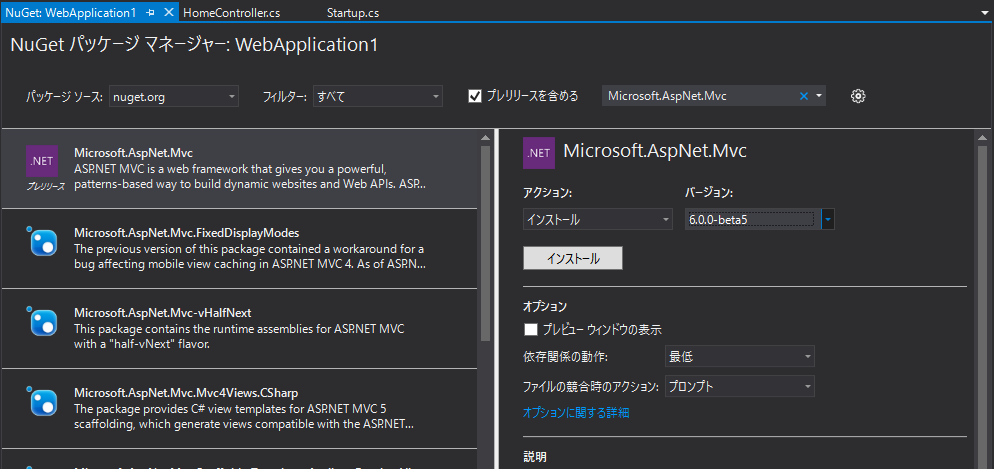Pin the NuGet: WebApplication1 tab
Viewport: 994px width, 469px height.
tap(150, 13)
